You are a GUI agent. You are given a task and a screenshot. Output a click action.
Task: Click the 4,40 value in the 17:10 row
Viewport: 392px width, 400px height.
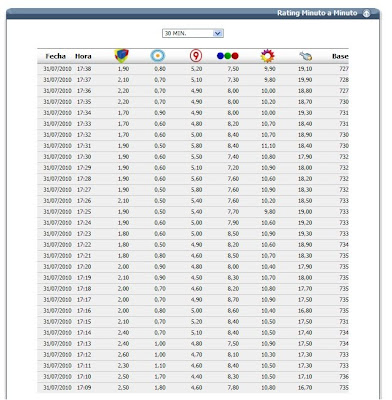click(197, 377)
